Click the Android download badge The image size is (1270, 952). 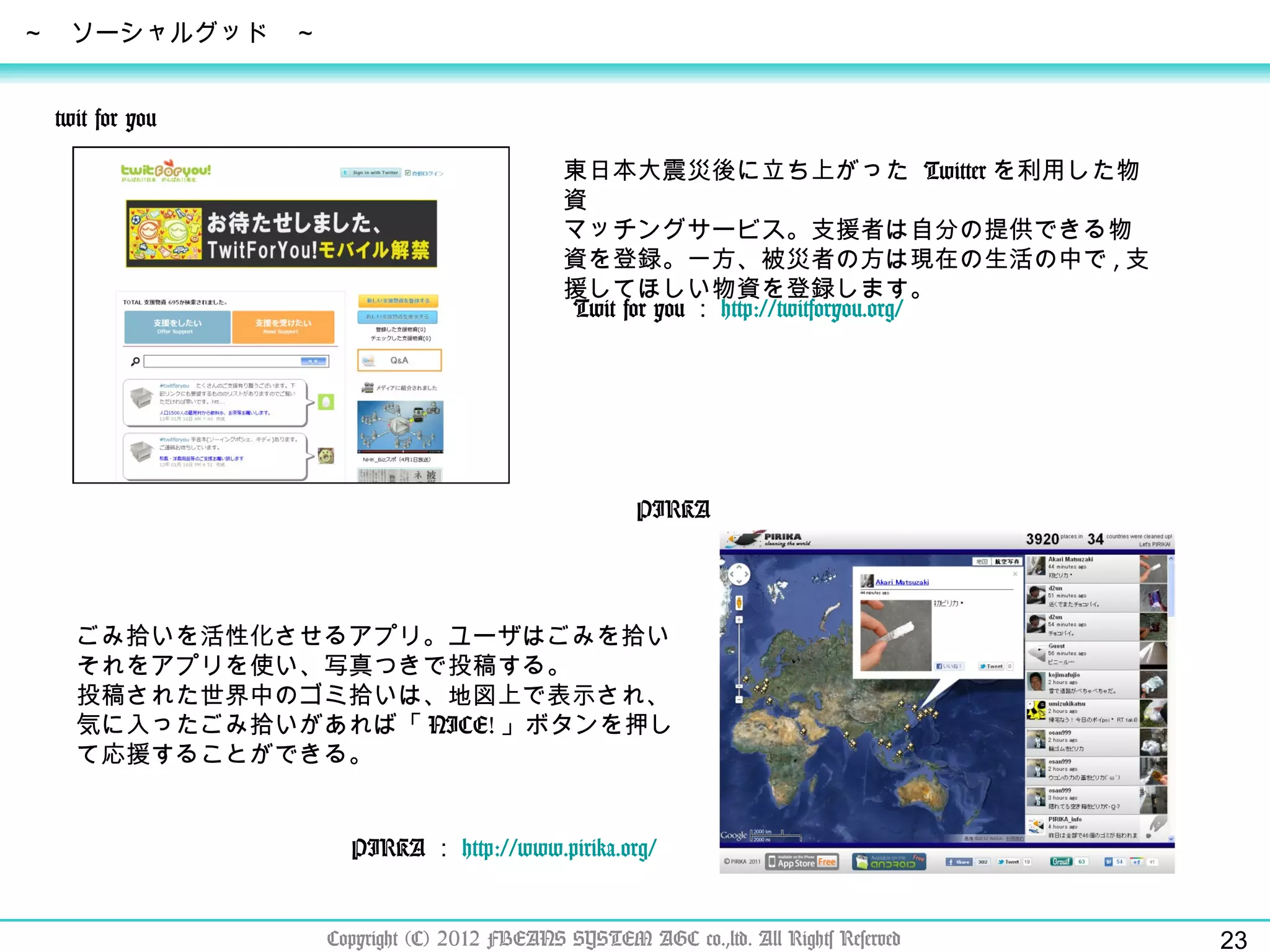click(x=889, y=862)
